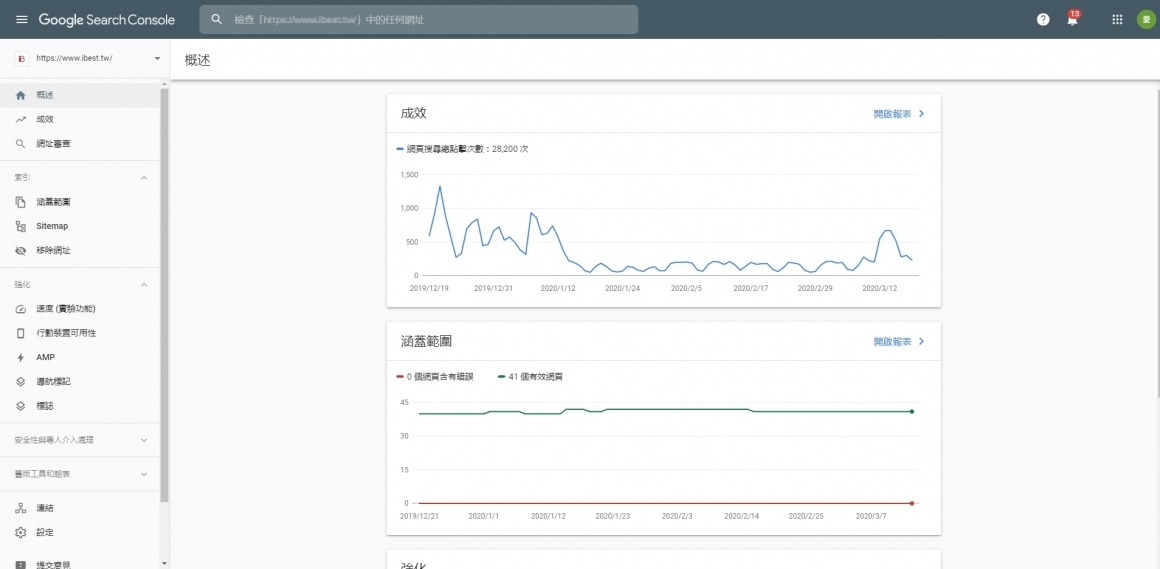
Task: Click the home icon beside 概述
Action: 21,95
